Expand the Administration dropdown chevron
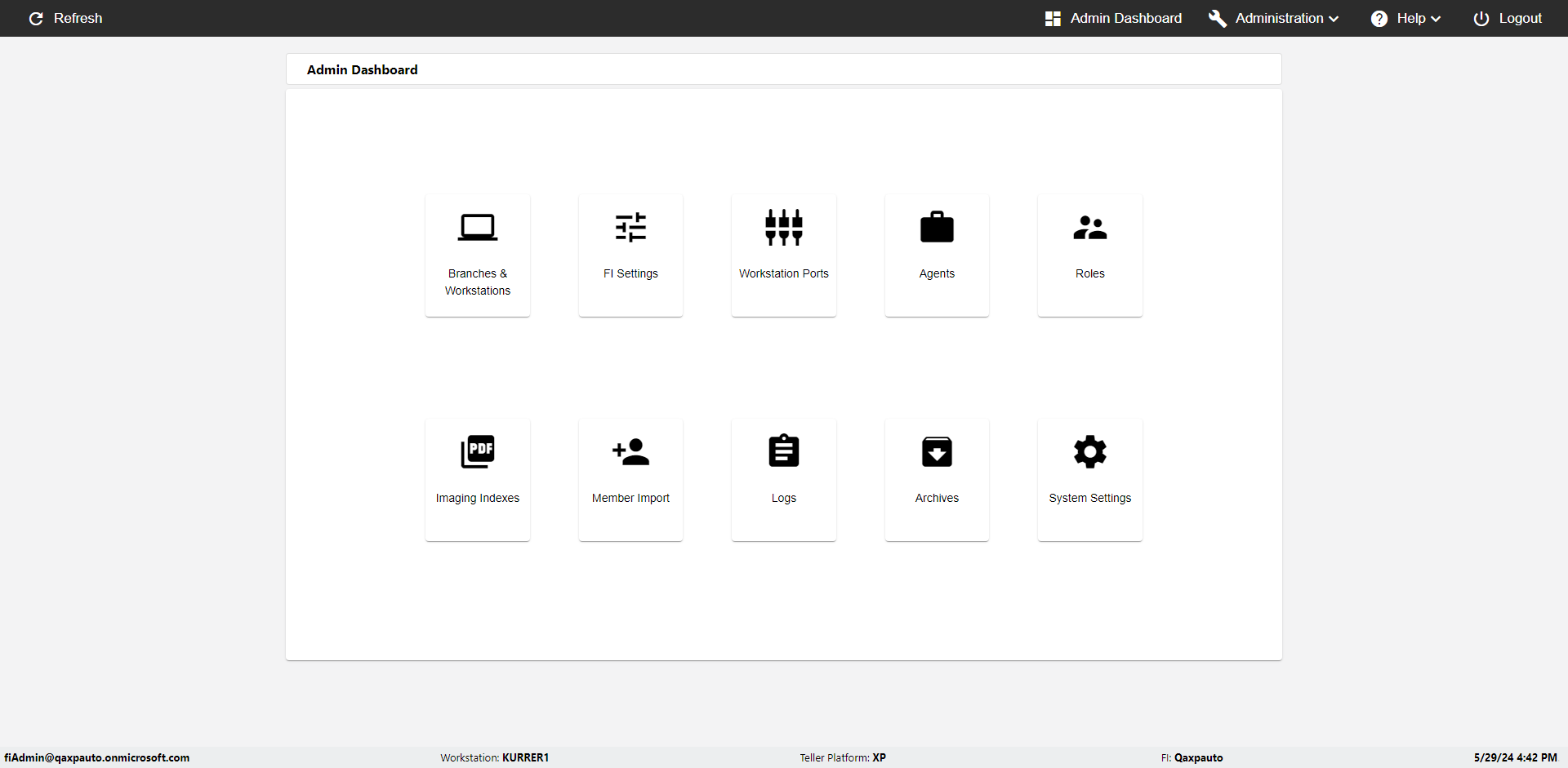This screenshot has height=768, width=1568. pos(1334,19)
